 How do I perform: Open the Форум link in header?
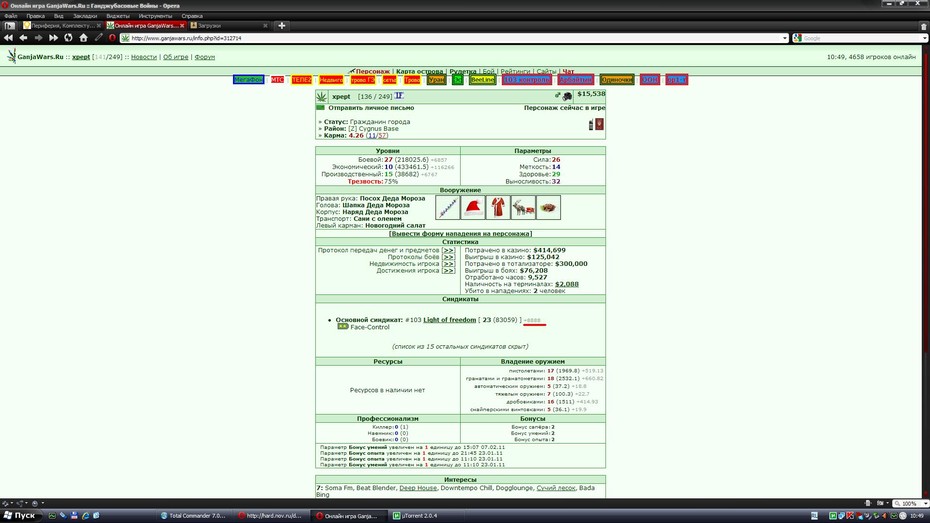pos(205,57)
